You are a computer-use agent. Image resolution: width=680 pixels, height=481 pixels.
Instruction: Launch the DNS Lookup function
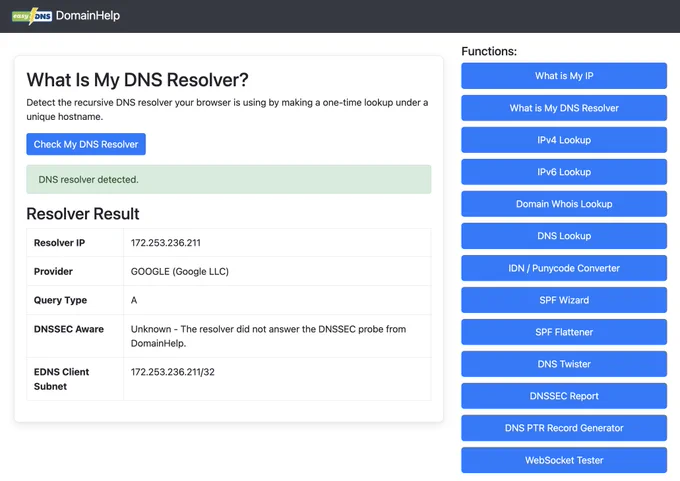click(564, 236)
